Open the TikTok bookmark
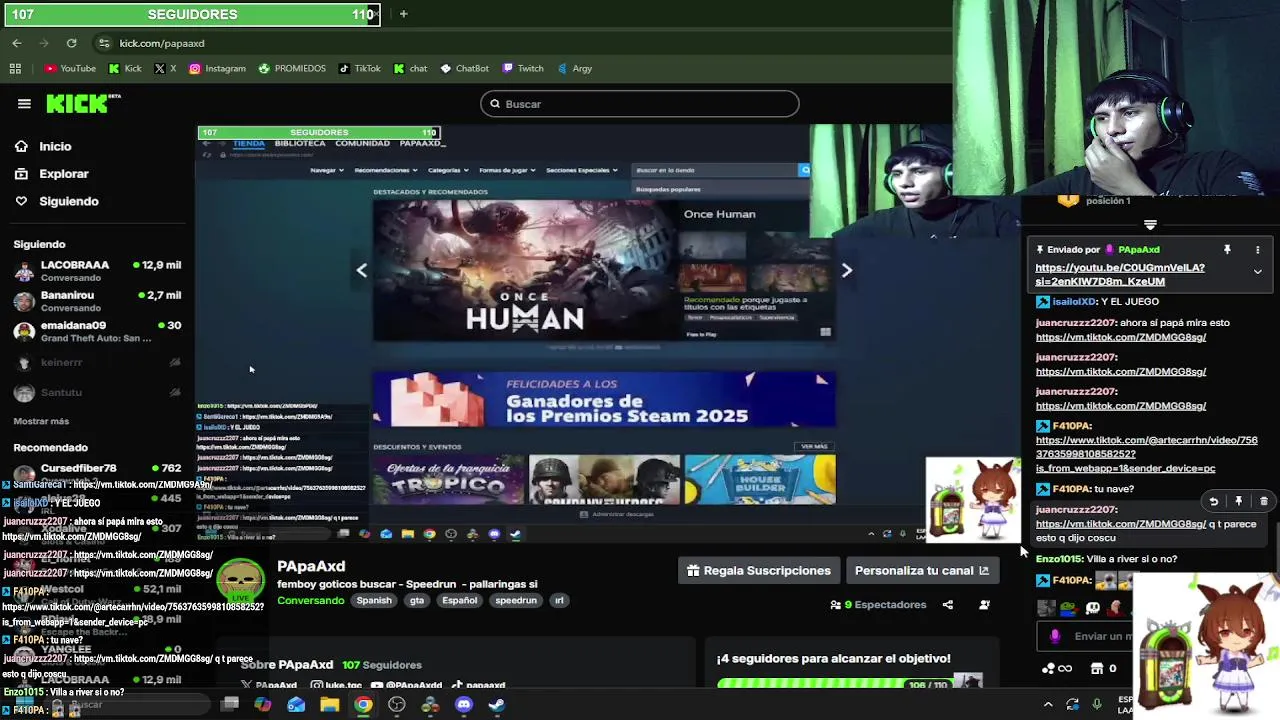 [x=359, y=68]
